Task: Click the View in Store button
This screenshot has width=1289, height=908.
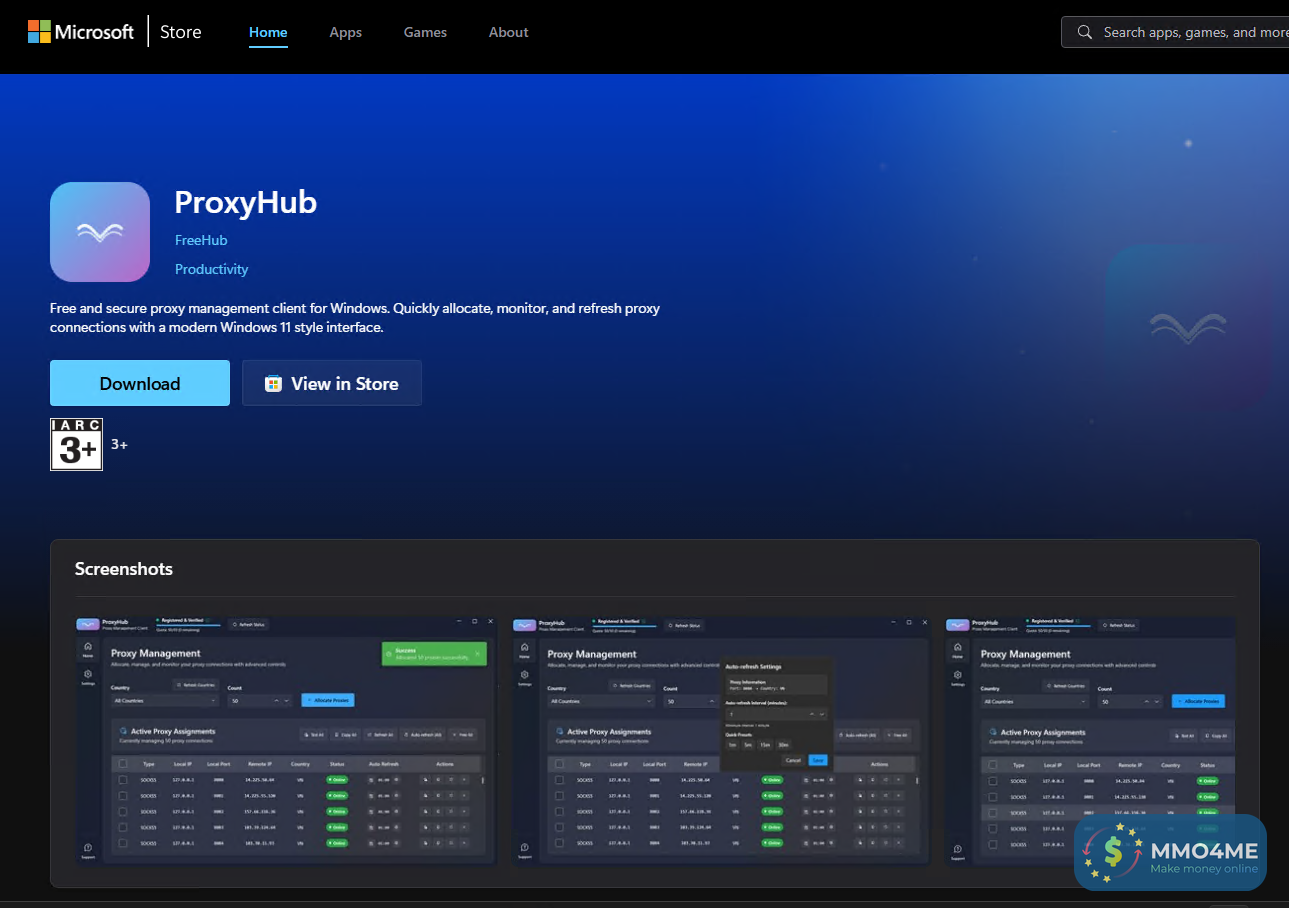Action: pyautogui.click(x=332, y=383)
